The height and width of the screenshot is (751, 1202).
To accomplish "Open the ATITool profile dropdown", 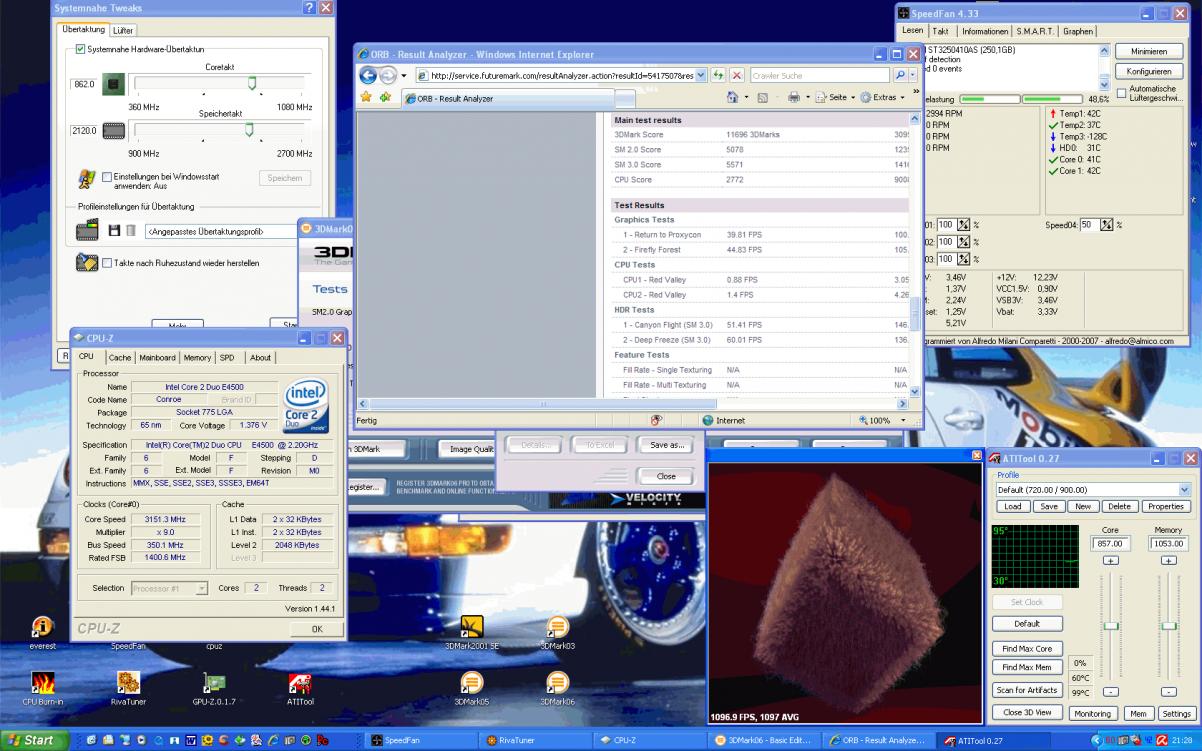I will (x=1184, y=490).
